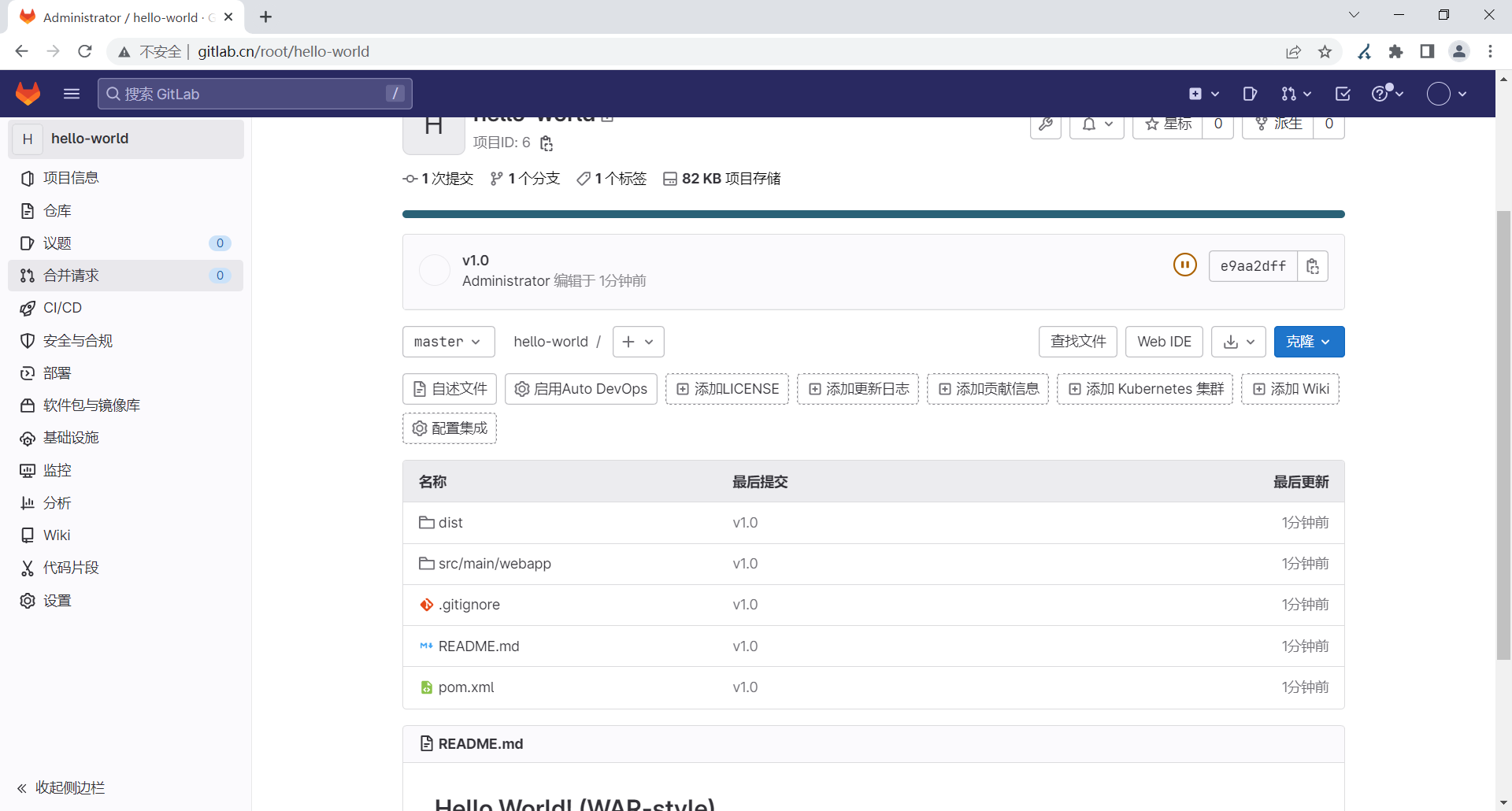Open 软件包与镜像库 in the sidebar
The height and width of the screenshot is (811, 1512).
[x=126, y=405]
